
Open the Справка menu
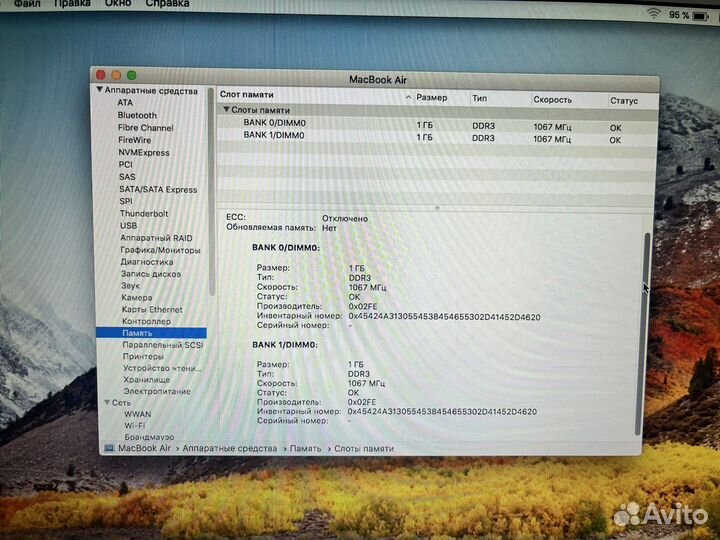[167, 4]
